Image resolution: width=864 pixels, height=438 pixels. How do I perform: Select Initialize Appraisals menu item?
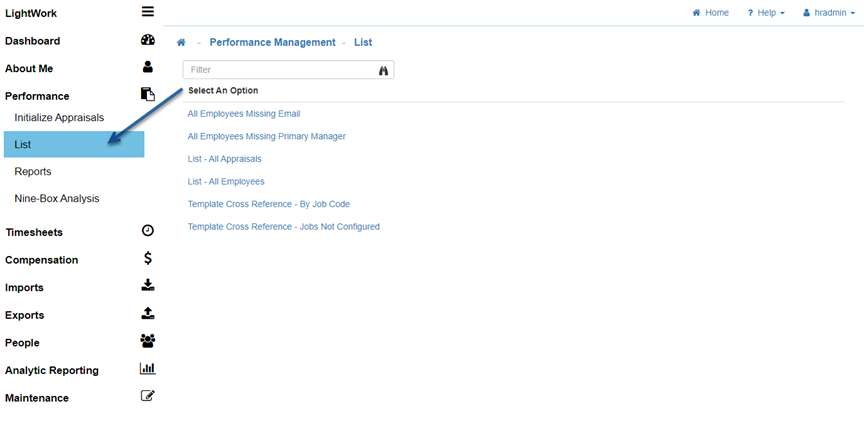[x=59, y=117]
